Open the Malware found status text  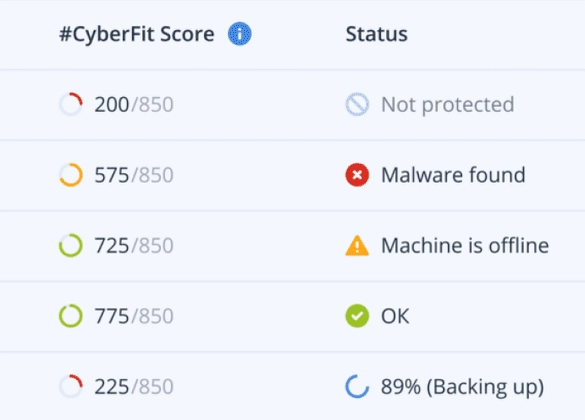pos(453,175)
